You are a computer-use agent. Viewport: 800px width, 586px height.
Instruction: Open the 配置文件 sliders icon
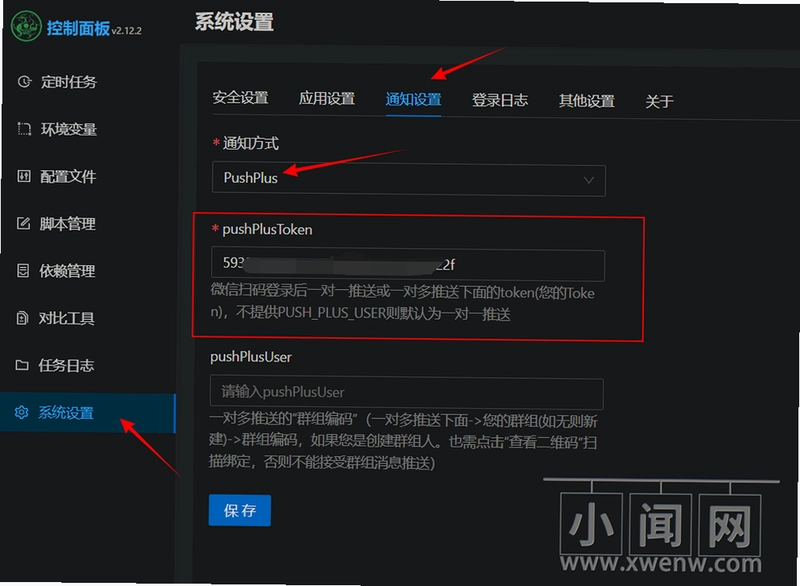(x=23, y=176)
